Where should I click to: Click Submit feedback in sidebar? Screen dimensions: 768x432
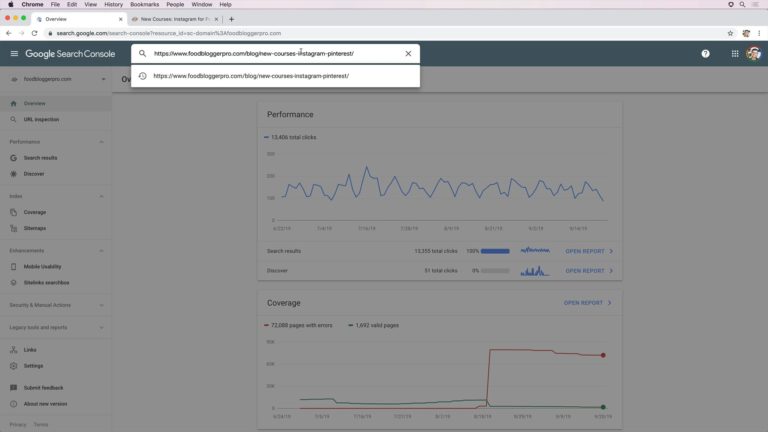pos(55,388)
